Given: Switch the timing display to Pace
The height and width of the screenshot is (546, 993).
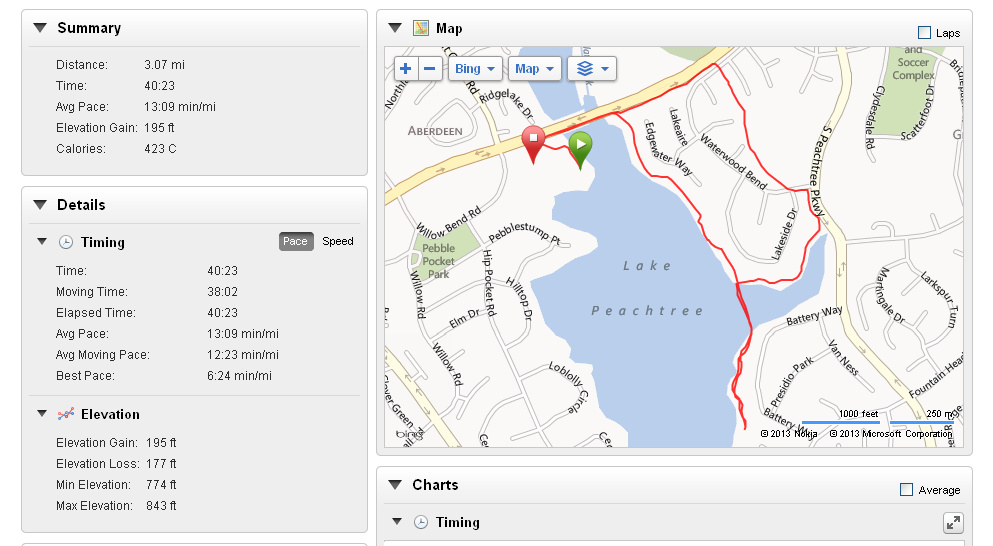Looking at the screenshot, I should tap(295, 242).
